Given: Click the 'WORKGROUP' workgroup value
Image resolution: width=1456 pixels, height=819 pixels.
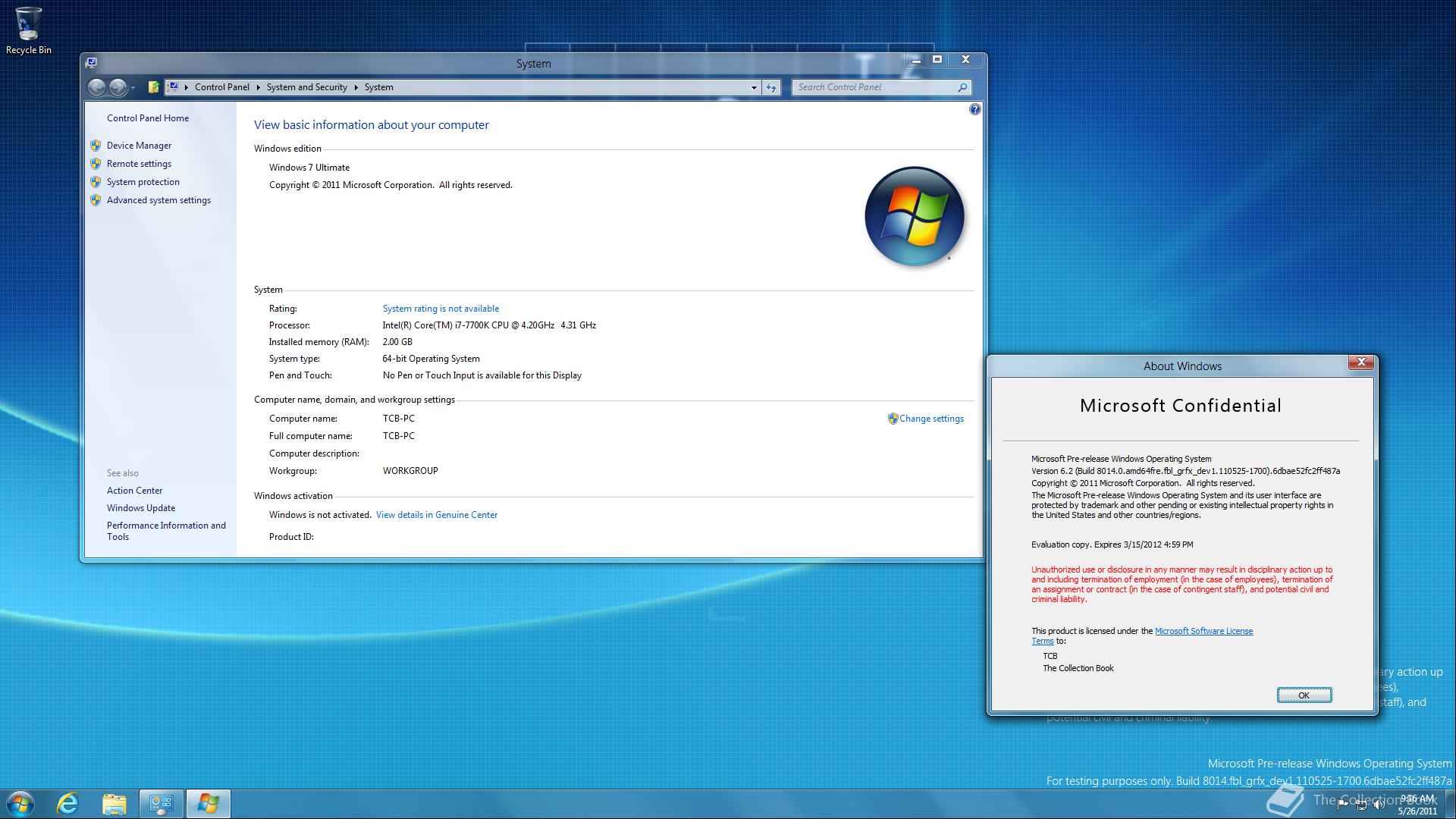Looking at the screenshot, I should (410, 471).
